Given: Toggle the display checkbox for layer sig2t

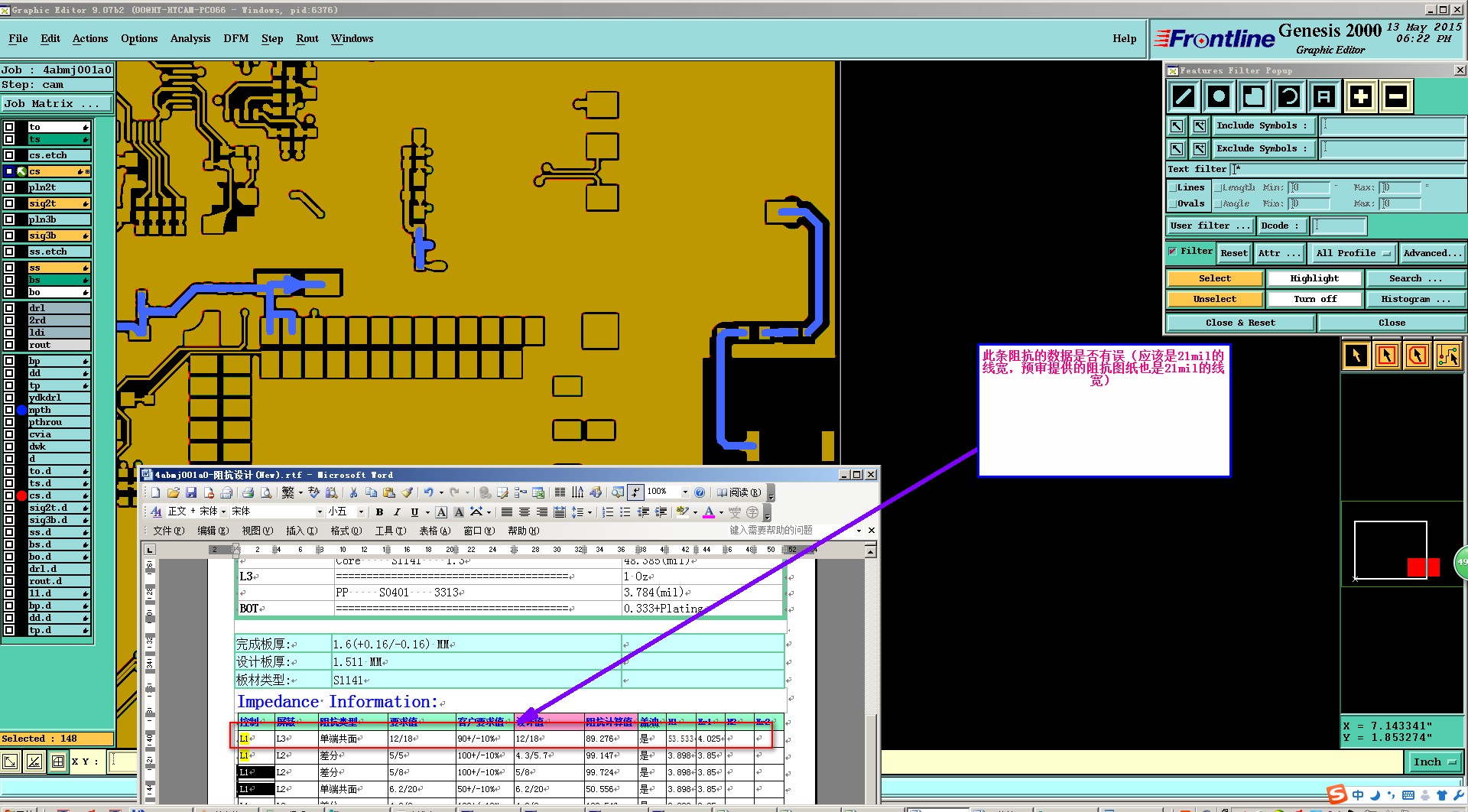Looking at the screenshot, I should (9, 203).
